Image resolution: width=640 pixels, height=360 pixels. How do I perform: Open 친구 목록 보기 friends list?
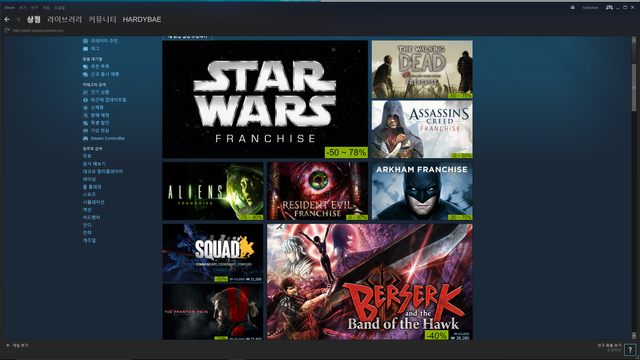coord(609,345)
